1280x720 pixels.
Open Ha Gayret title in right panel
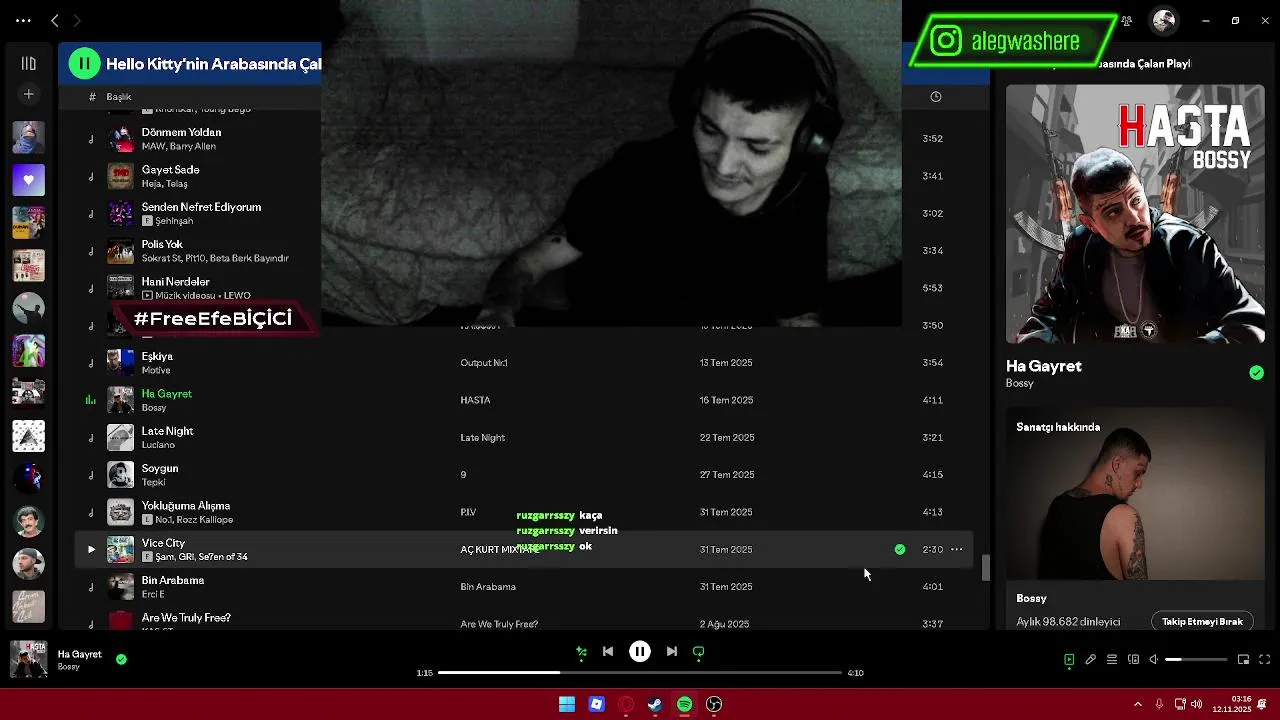1043,366
